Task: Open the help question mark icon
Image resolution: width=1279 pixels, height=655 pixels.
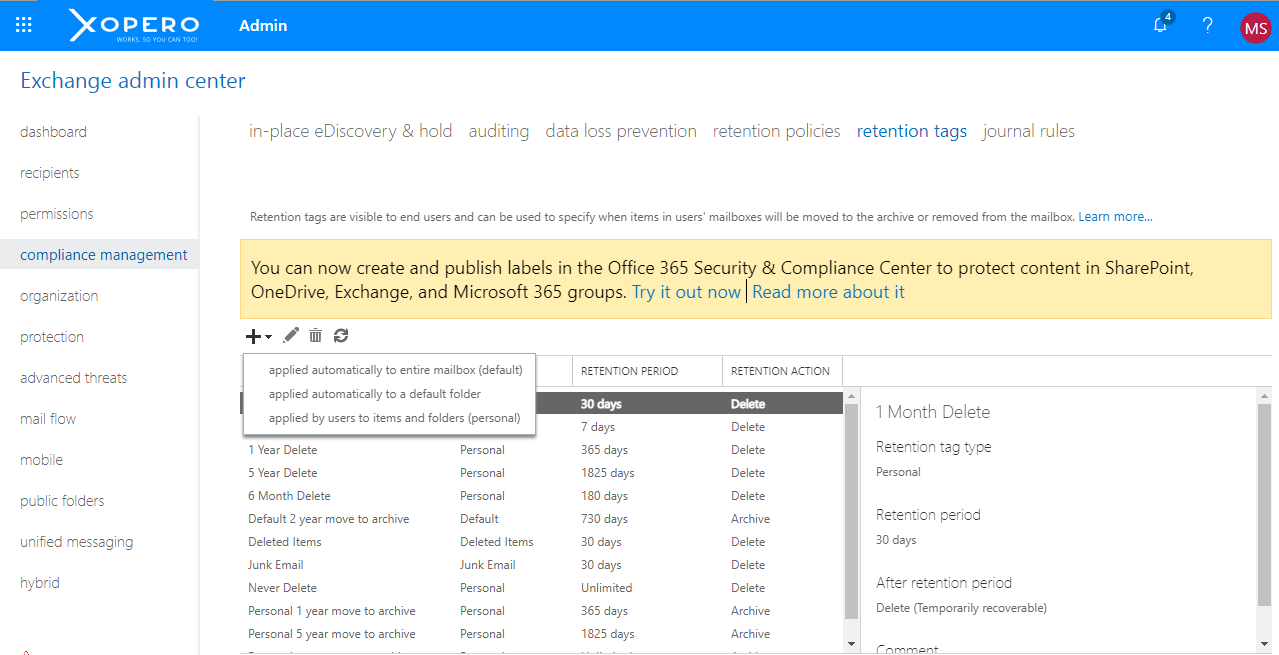Action: pos(1208,26)
